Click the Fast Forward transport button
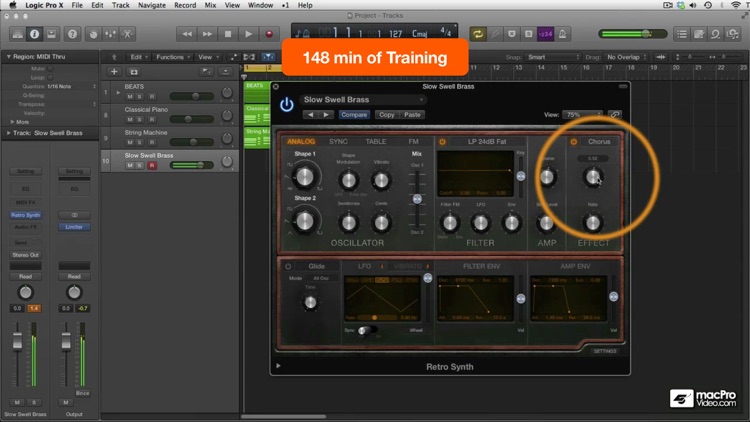The width and height of the screenshot is (750, 422). coord(207,34)
